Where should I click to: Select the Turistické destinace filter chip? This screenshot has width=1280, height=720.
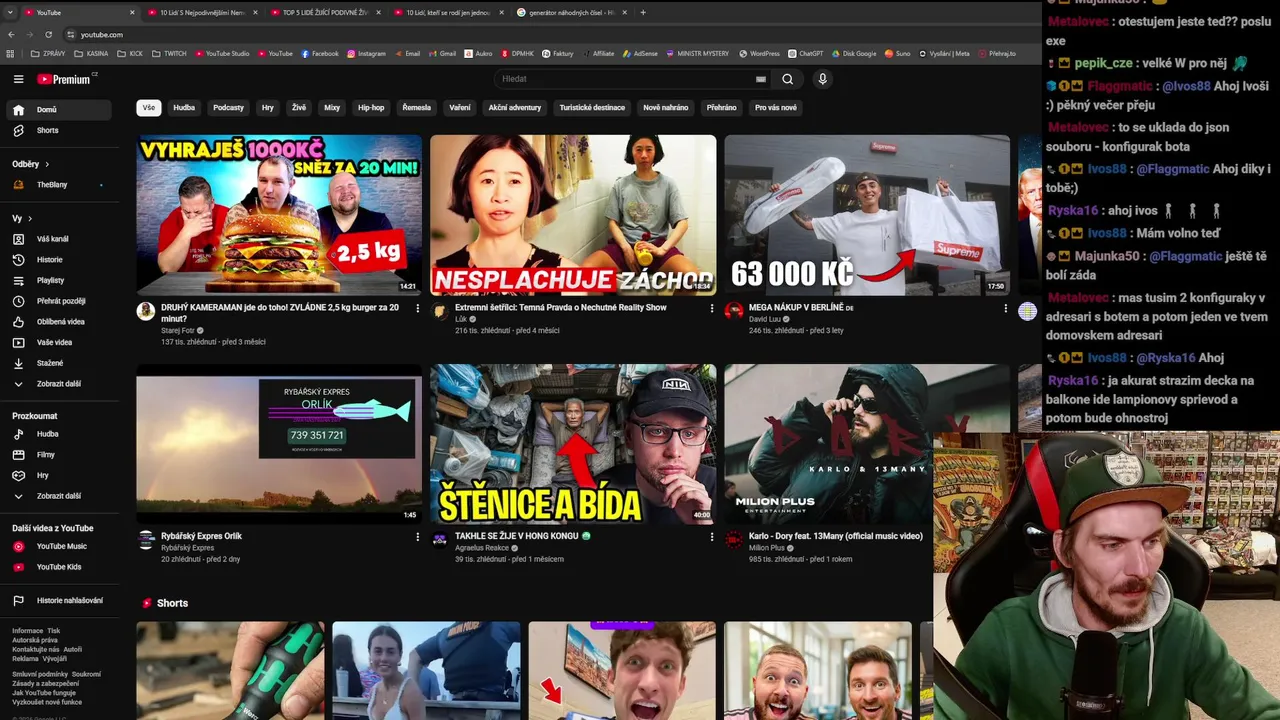click(x=592, y=107)
